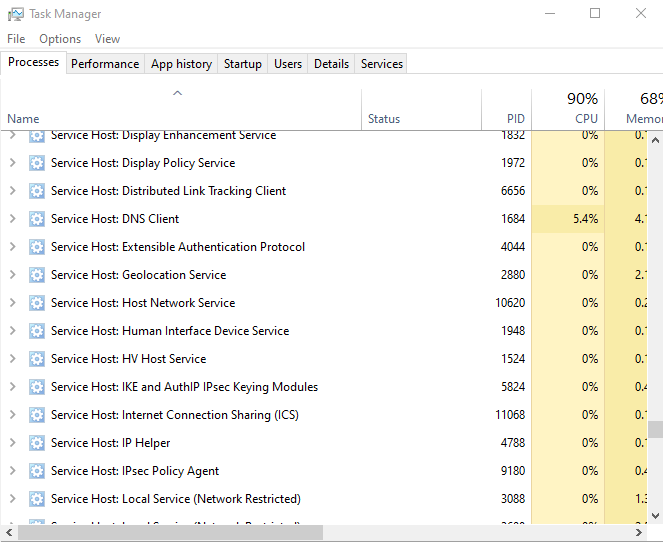
Task: Expand Service Host: Extensible Authentication Protocol
Action: 13,246
